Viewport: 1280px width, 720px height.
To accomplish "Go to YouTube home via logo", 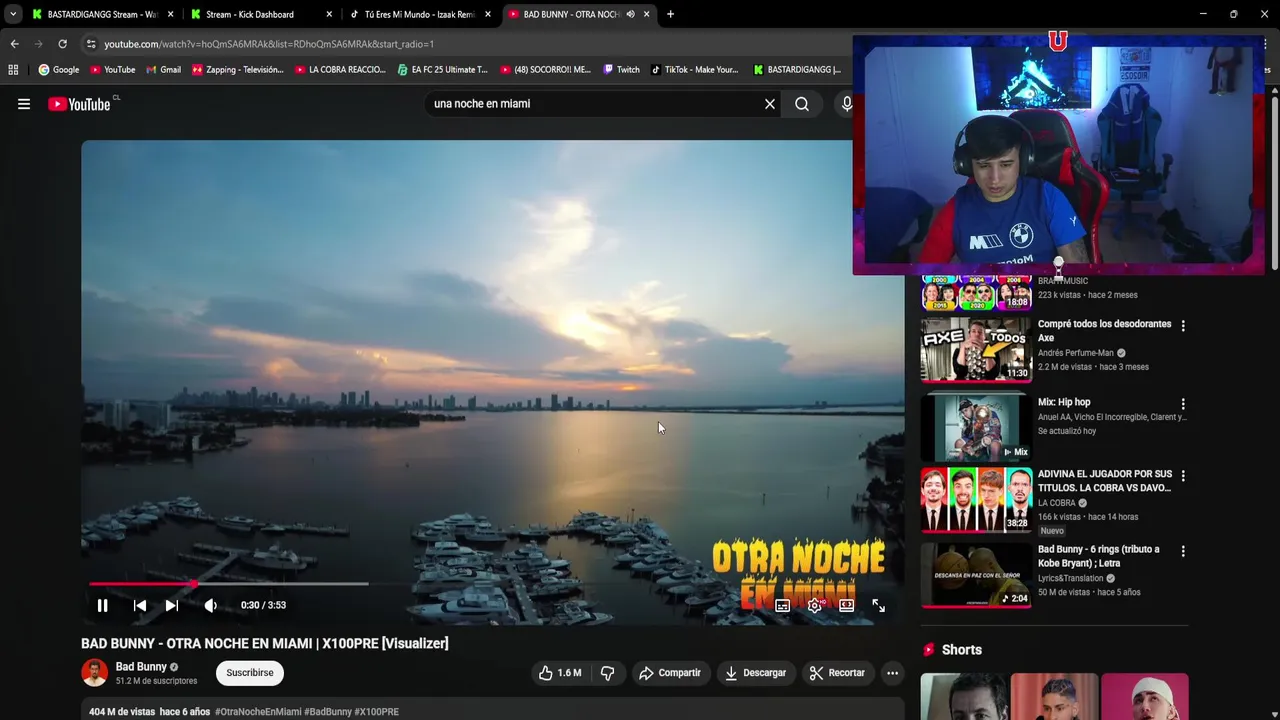I will pos(79,104).
